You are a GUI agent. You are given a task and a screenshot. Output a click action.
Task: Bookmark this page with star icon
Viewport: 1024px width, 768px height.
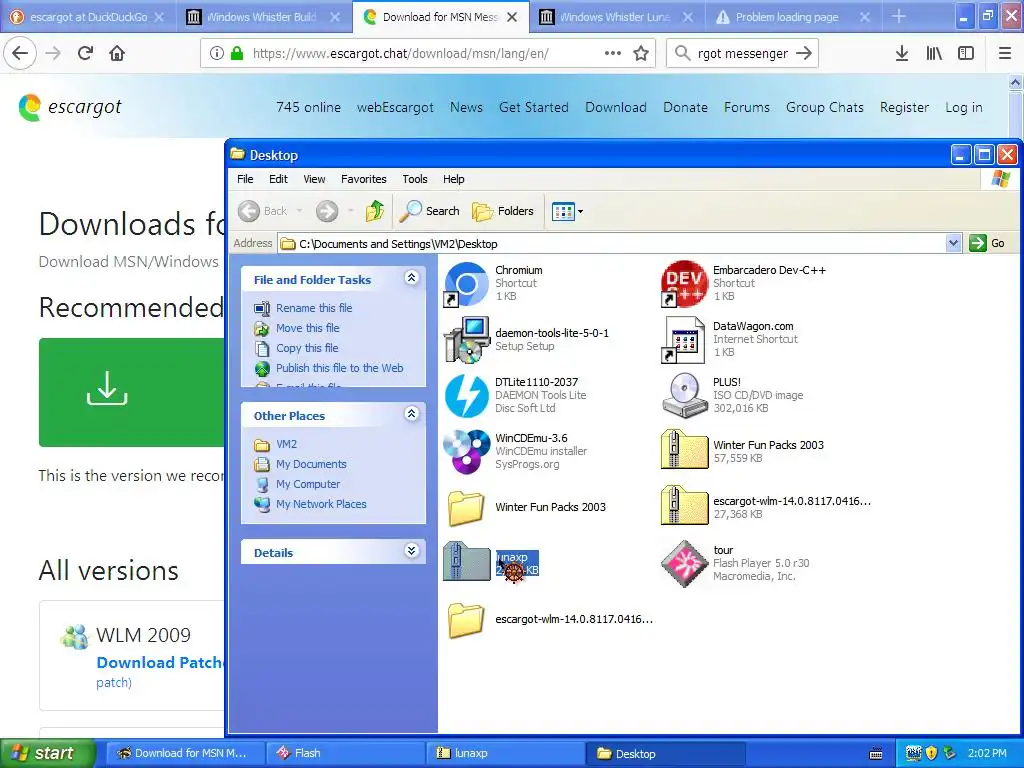pos(641,54)
